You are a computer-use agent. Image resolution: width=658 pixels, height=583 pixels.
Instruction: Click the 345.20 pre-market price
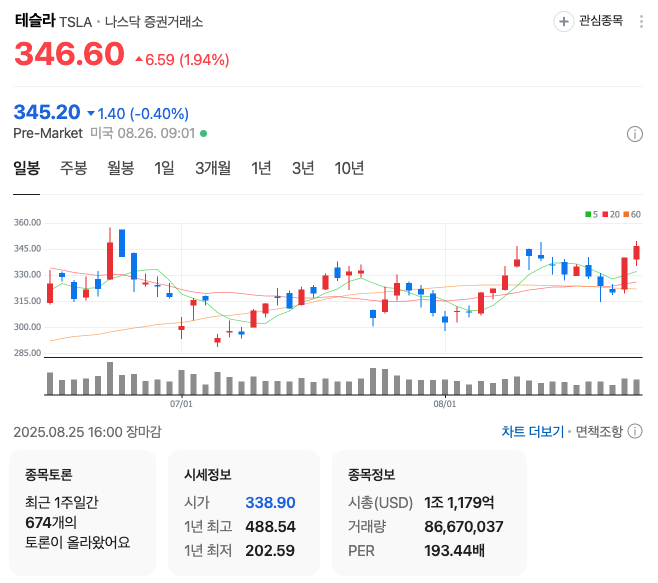(x=47, y=112)
